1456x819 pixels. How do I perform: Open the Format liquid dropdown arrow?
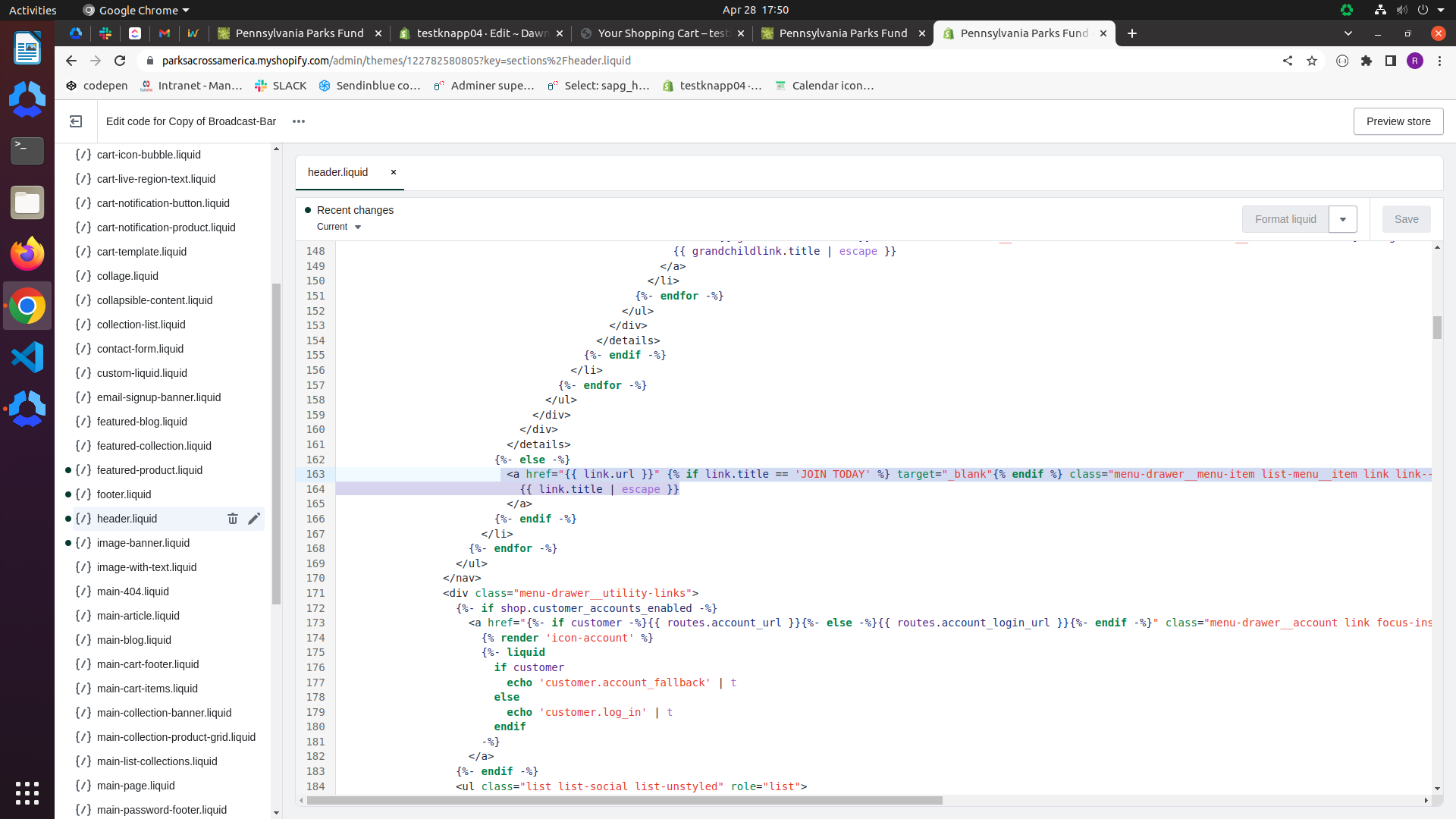point(1343,219)
